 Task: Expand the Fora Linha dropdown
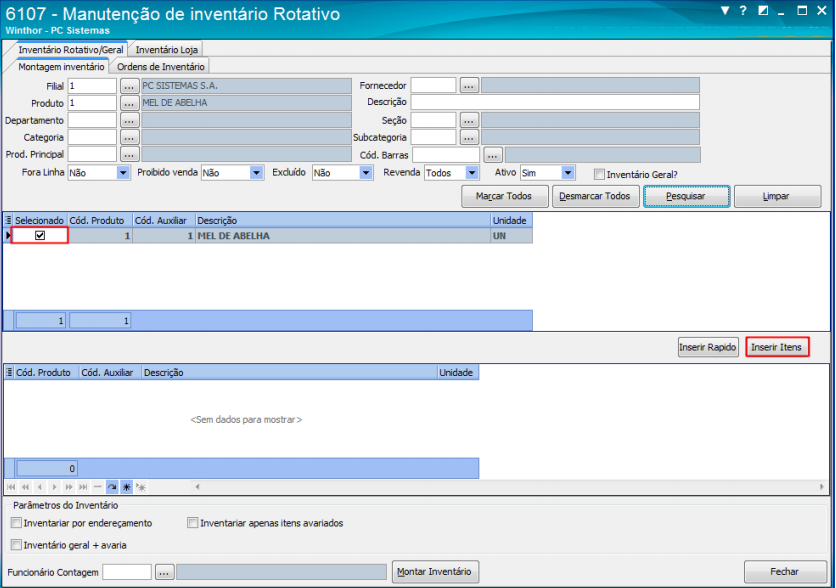pyautogui.click(x=123, y=173)
